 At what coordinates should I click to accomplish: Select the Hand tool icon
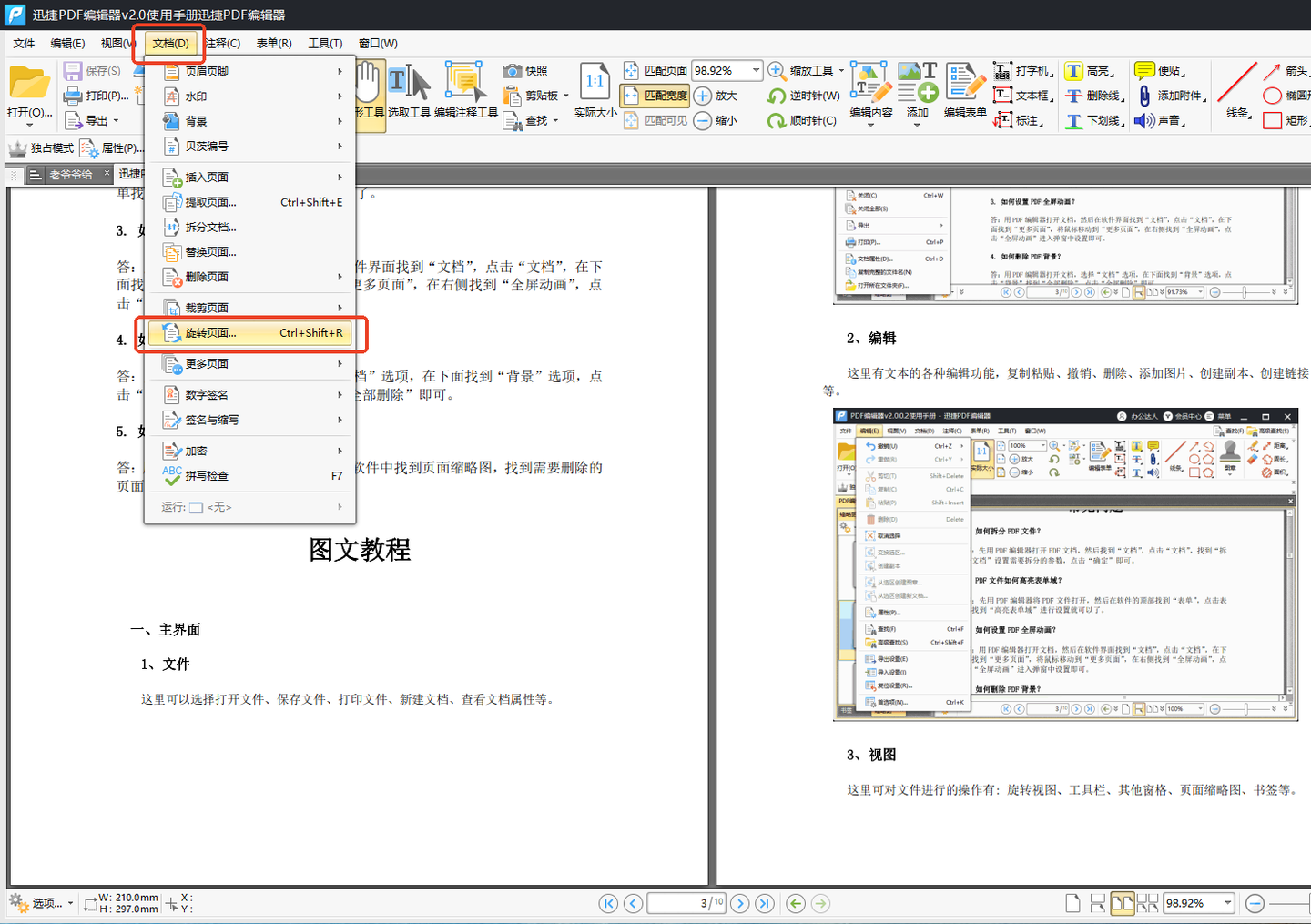point(368,83)
